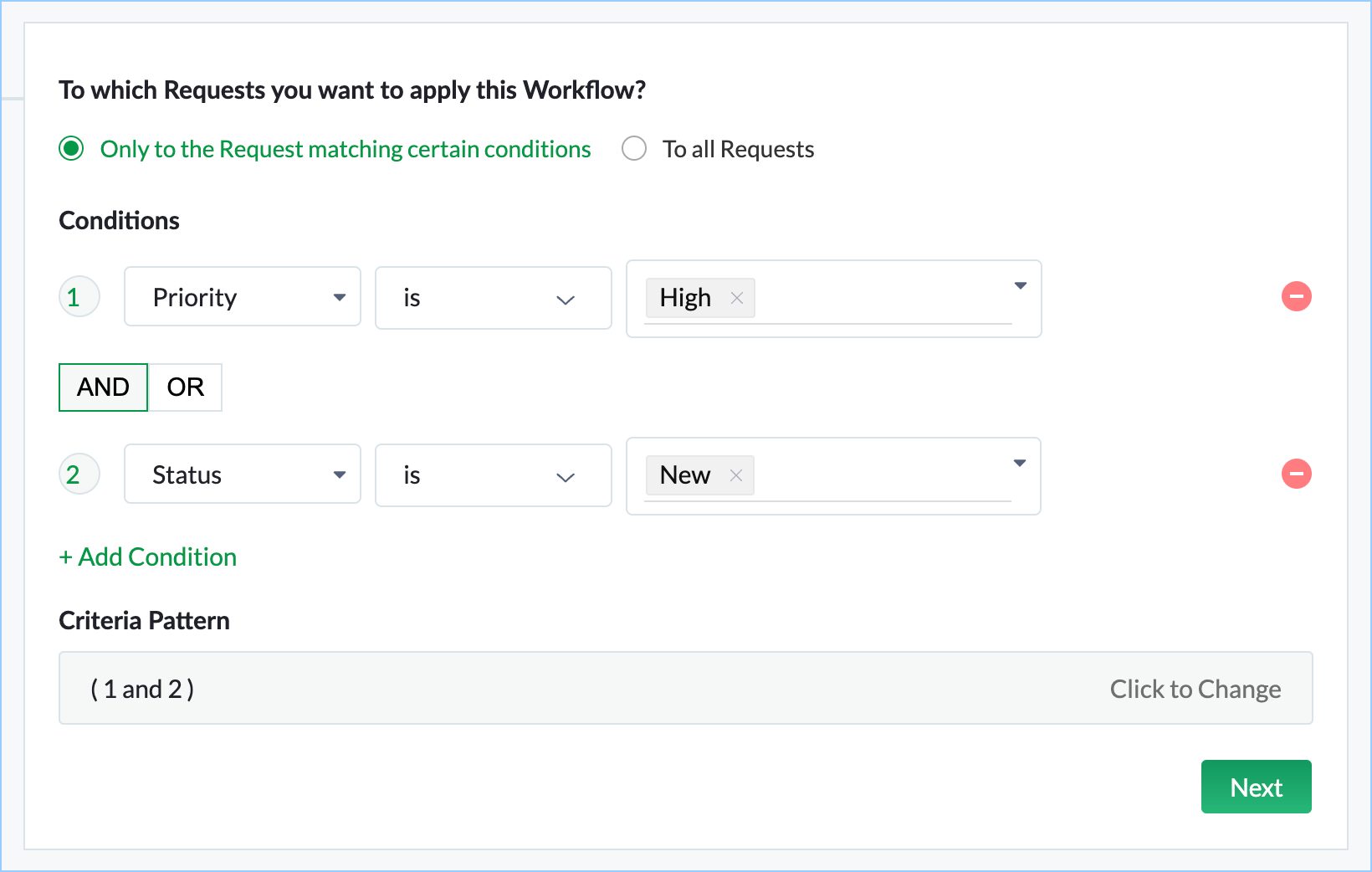
Task: Remove the New tag using its x
Action: (735, 475)
